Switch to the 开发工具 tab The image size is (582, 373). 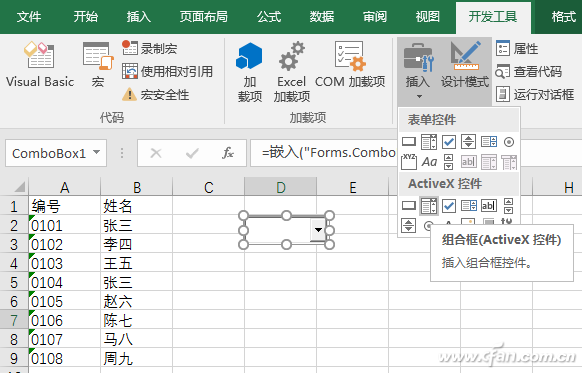click(x=493, y=17)
